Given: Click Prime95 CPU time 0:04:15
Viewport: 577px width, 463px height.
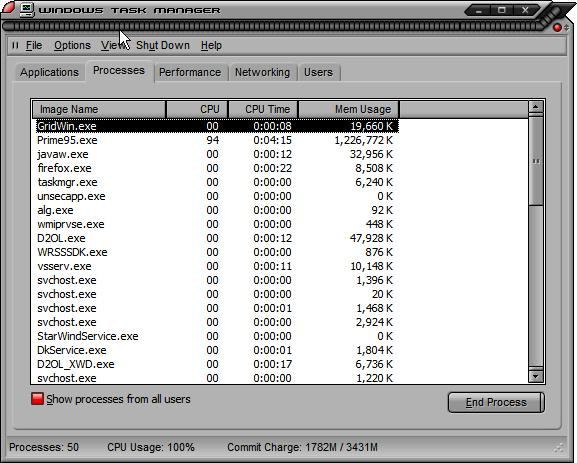Looking at the screenshot, I should 272,140.
